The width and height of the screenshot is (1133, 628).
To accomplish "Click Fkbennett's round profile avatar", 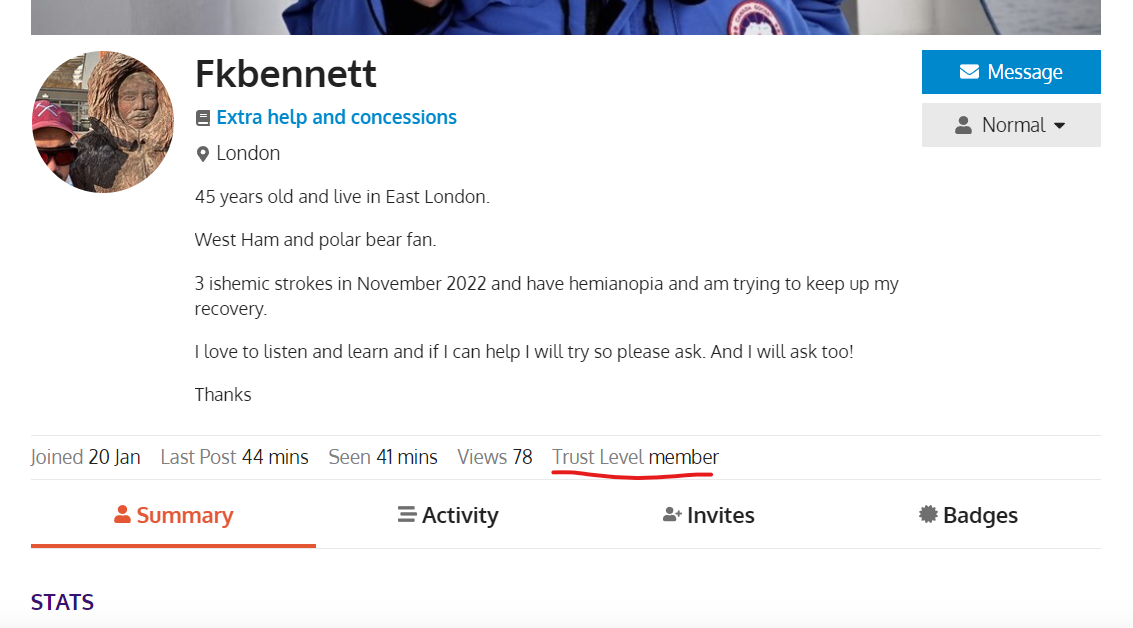I will click(103, 122).
